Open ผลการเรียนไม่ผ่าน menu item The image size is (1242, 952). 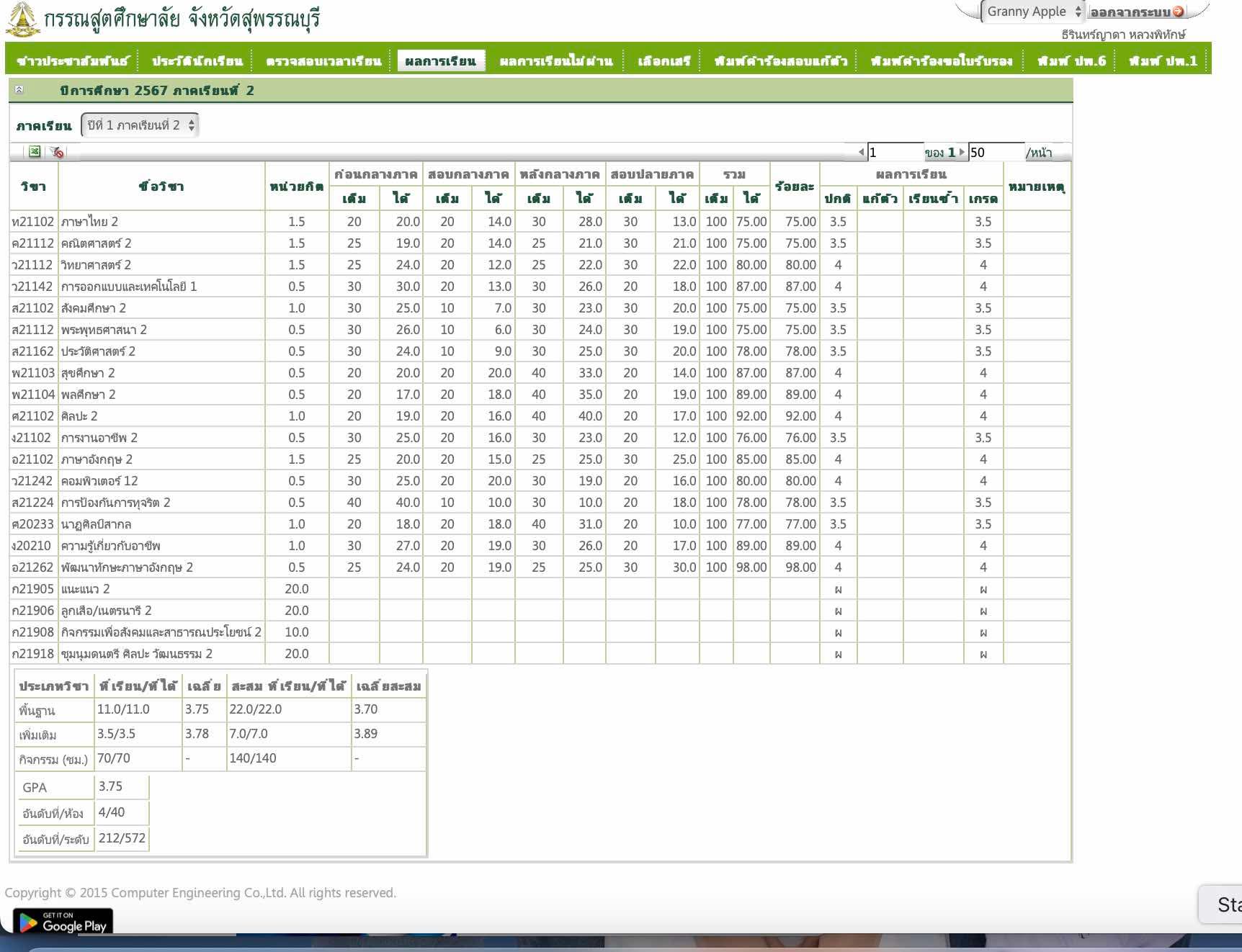[555, 61]
